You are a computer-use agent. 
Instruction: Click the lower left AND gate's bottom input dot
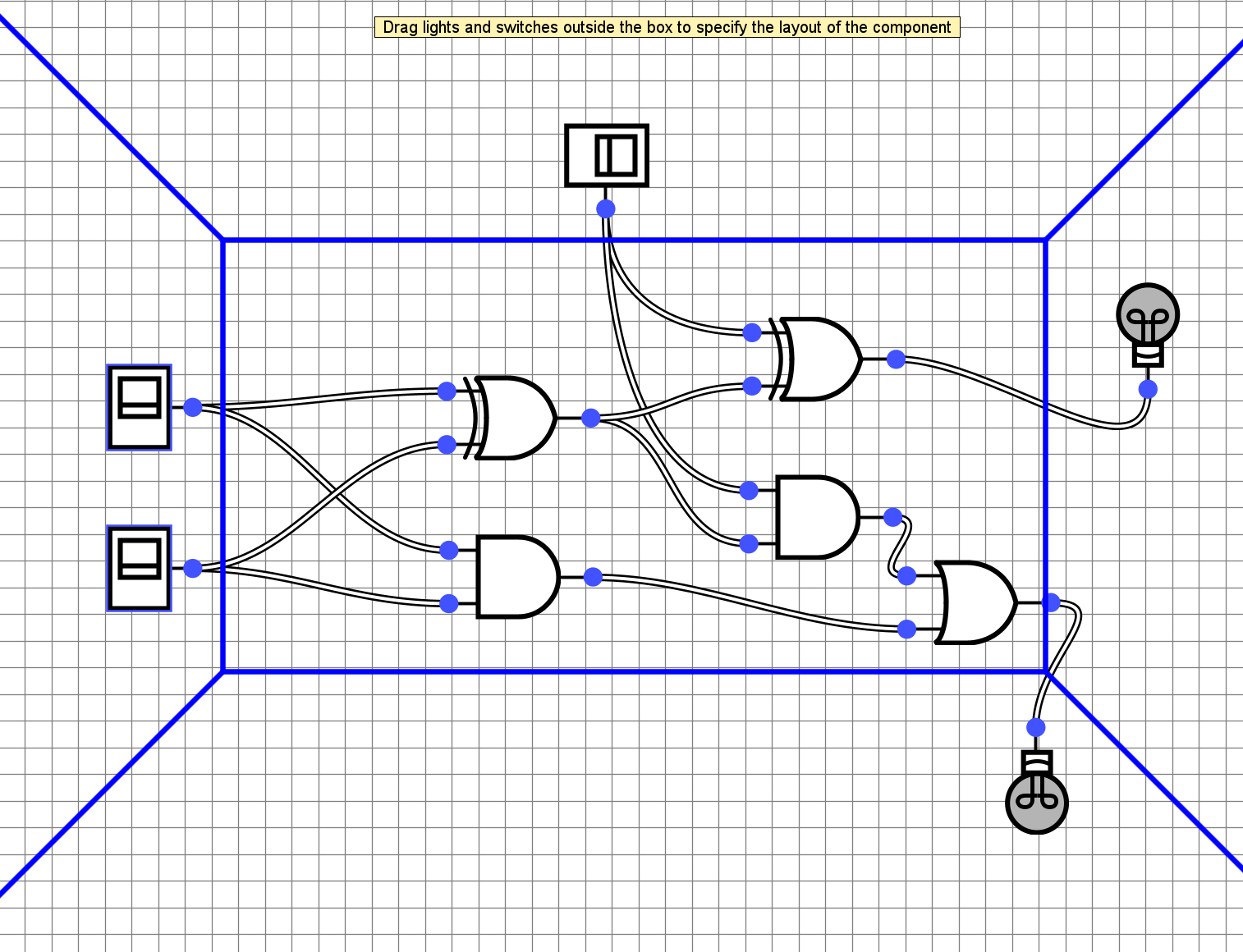point(449,604)
